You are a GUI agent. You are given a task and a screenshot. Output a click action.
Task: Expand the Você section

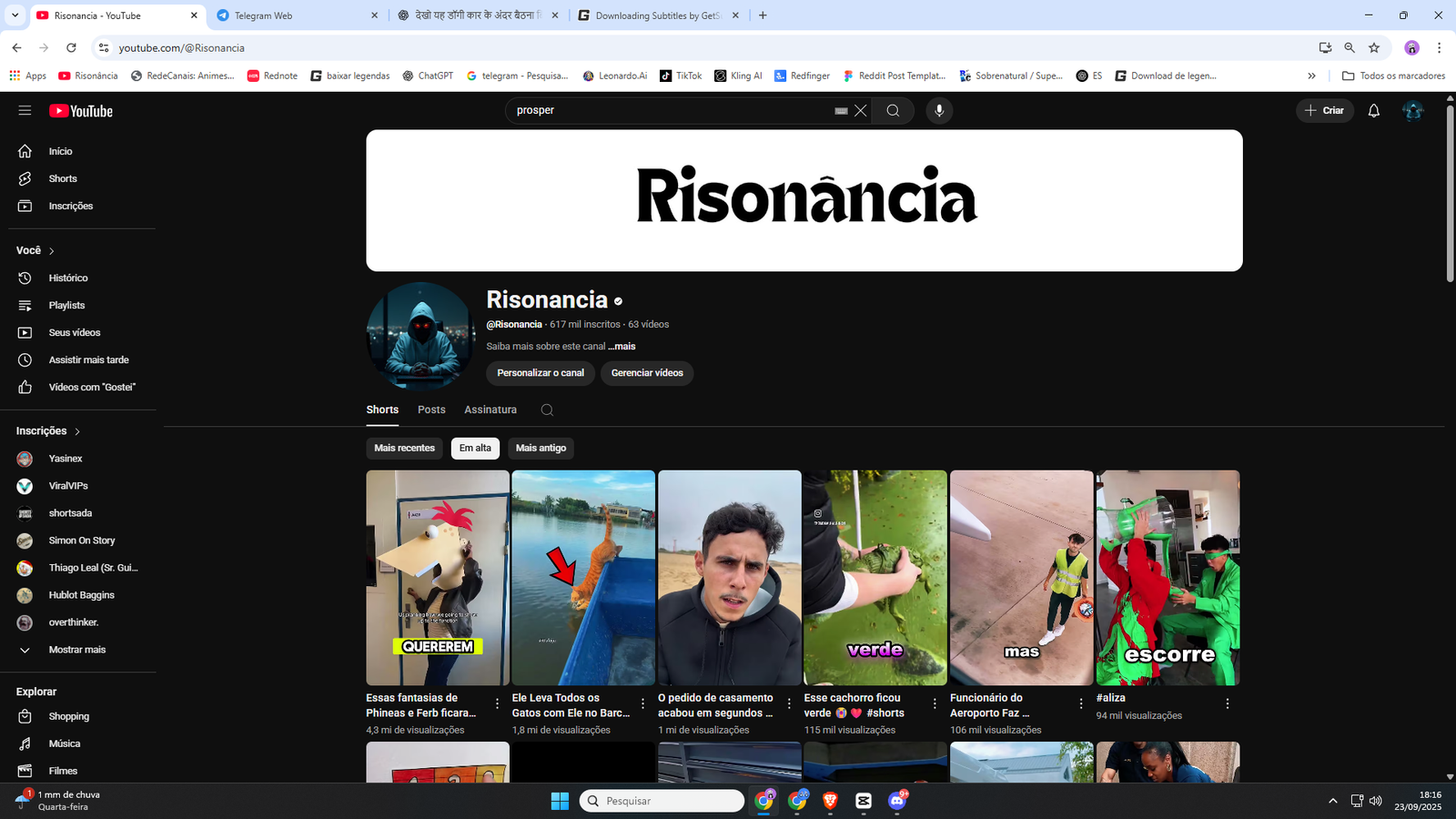point(36,250)
